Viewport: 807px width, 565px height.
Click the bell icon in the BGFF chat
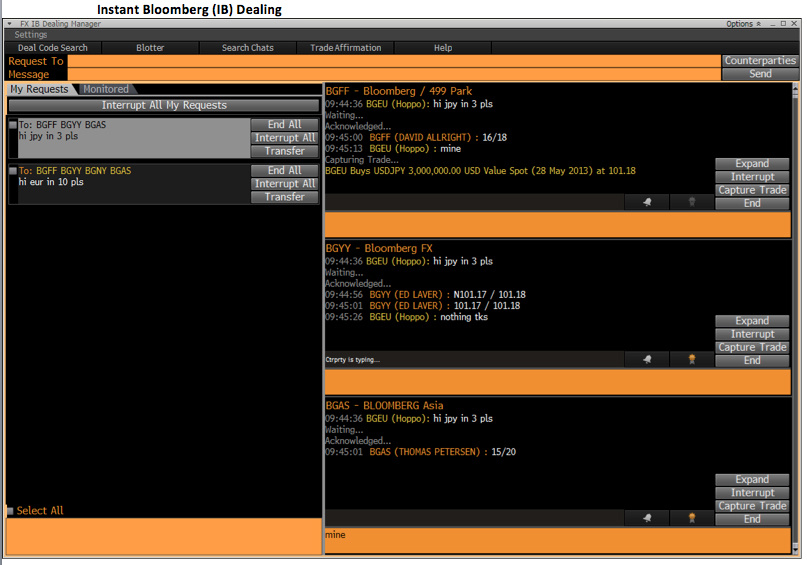pos(648,202)
